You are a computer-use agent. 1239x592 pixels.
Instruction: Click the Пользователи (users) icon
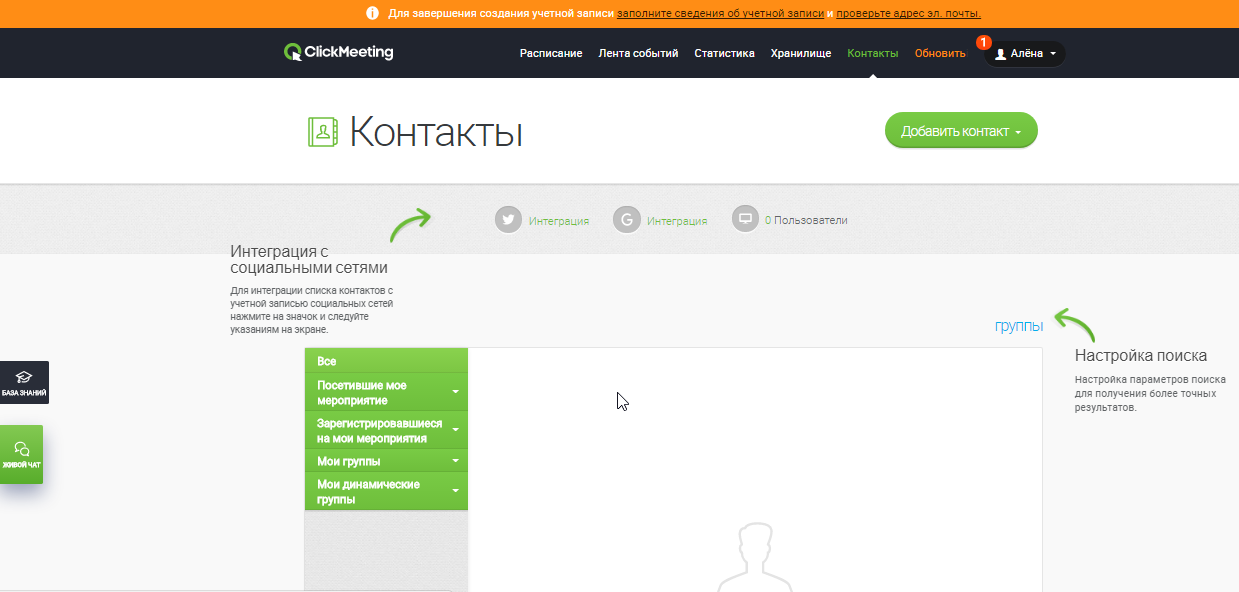[x=744, y=218]
